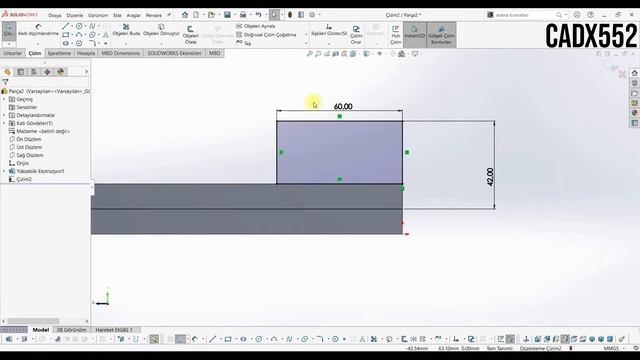Image resolution: width=640 pixels, height=360 pixels.
Task: Select the line tool in bottom toolbar
Action: 213,339
